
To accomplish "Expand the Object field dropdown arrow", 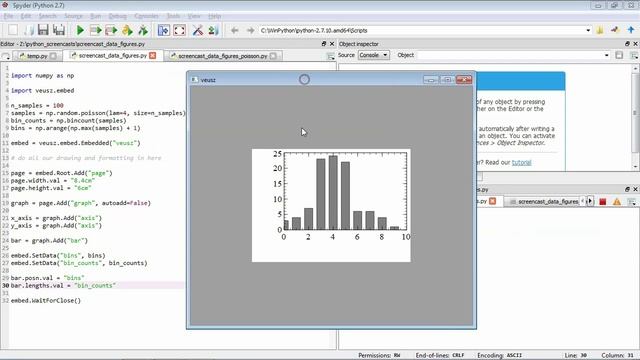I will (607, 55).
